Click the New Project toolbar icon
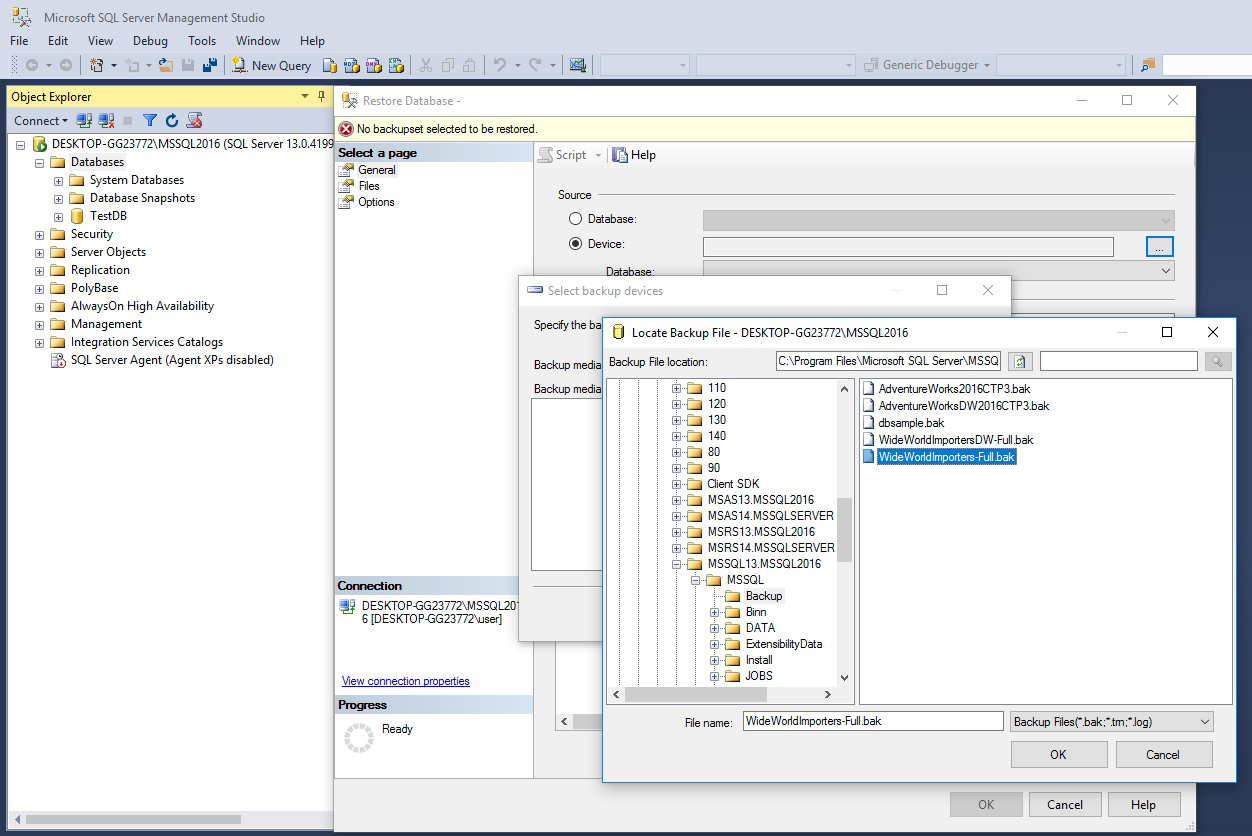 (97, 65)
